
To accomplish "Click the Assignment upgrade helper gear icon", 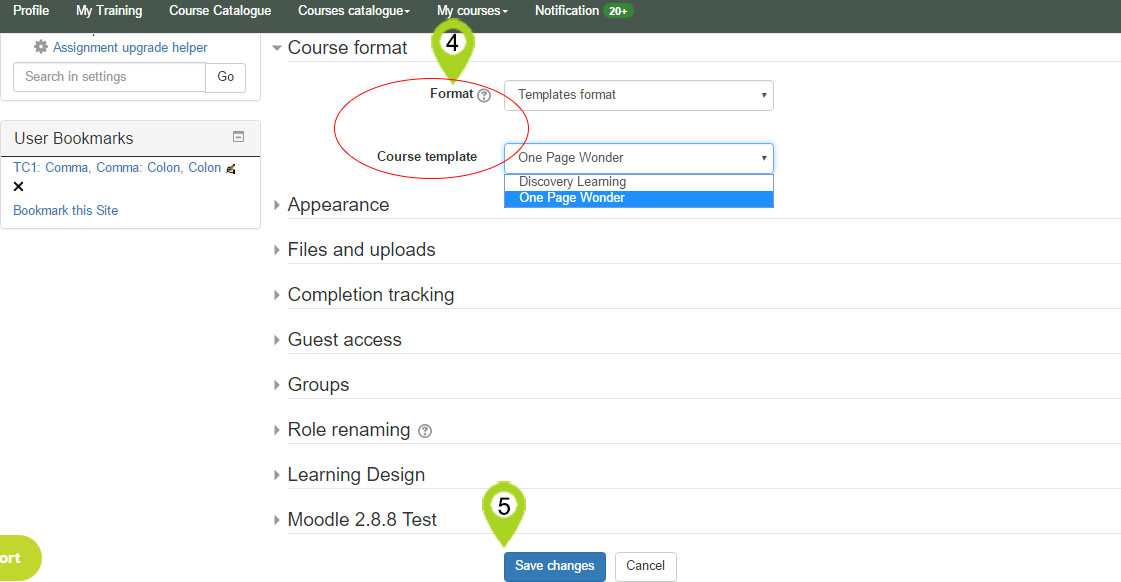I will [41, 47].
